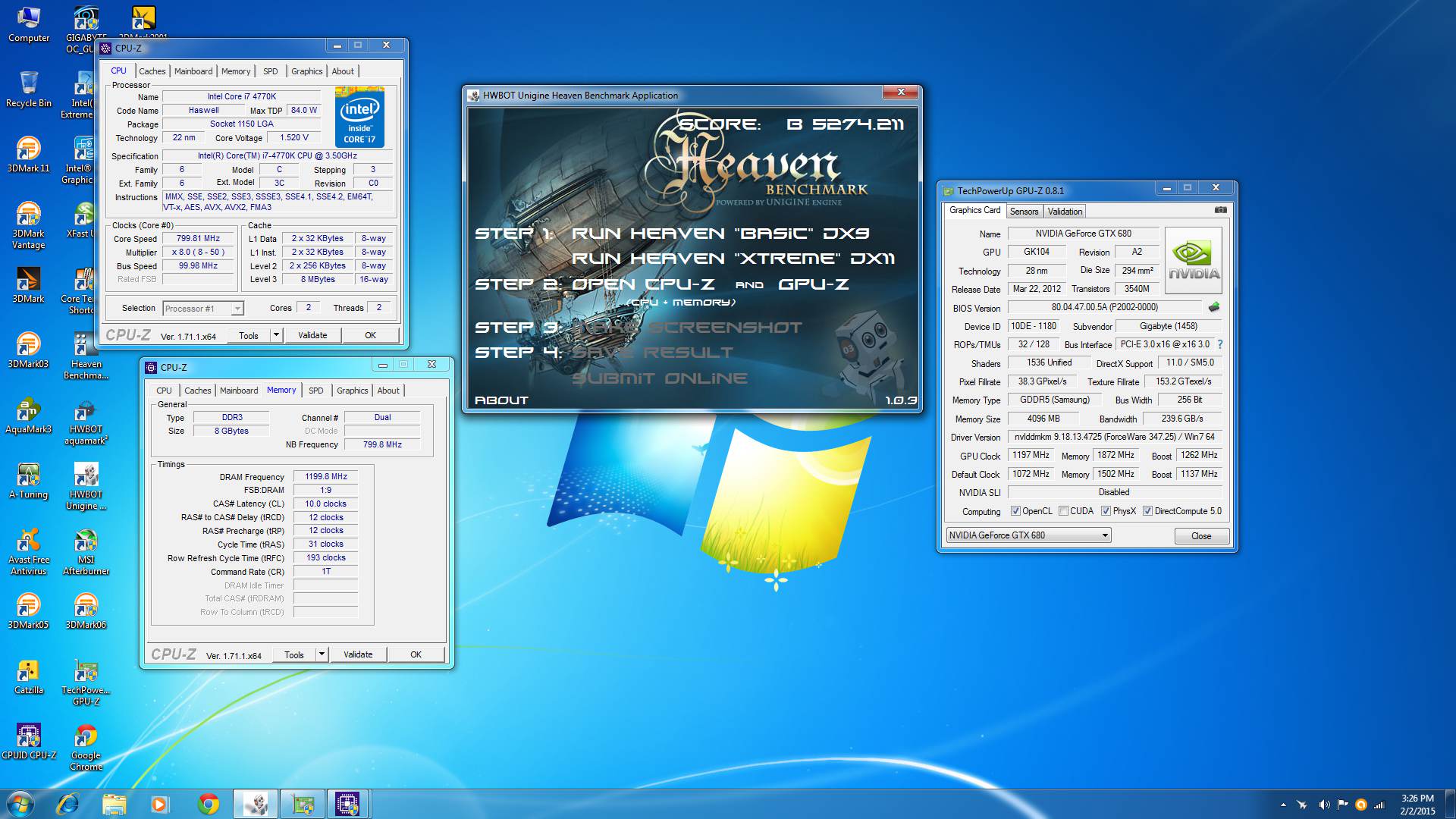The height and width of the screenshot is (819, 1456).
Task: Open Tools dropdown arrow in top CPU-Z
Action: 276,335
